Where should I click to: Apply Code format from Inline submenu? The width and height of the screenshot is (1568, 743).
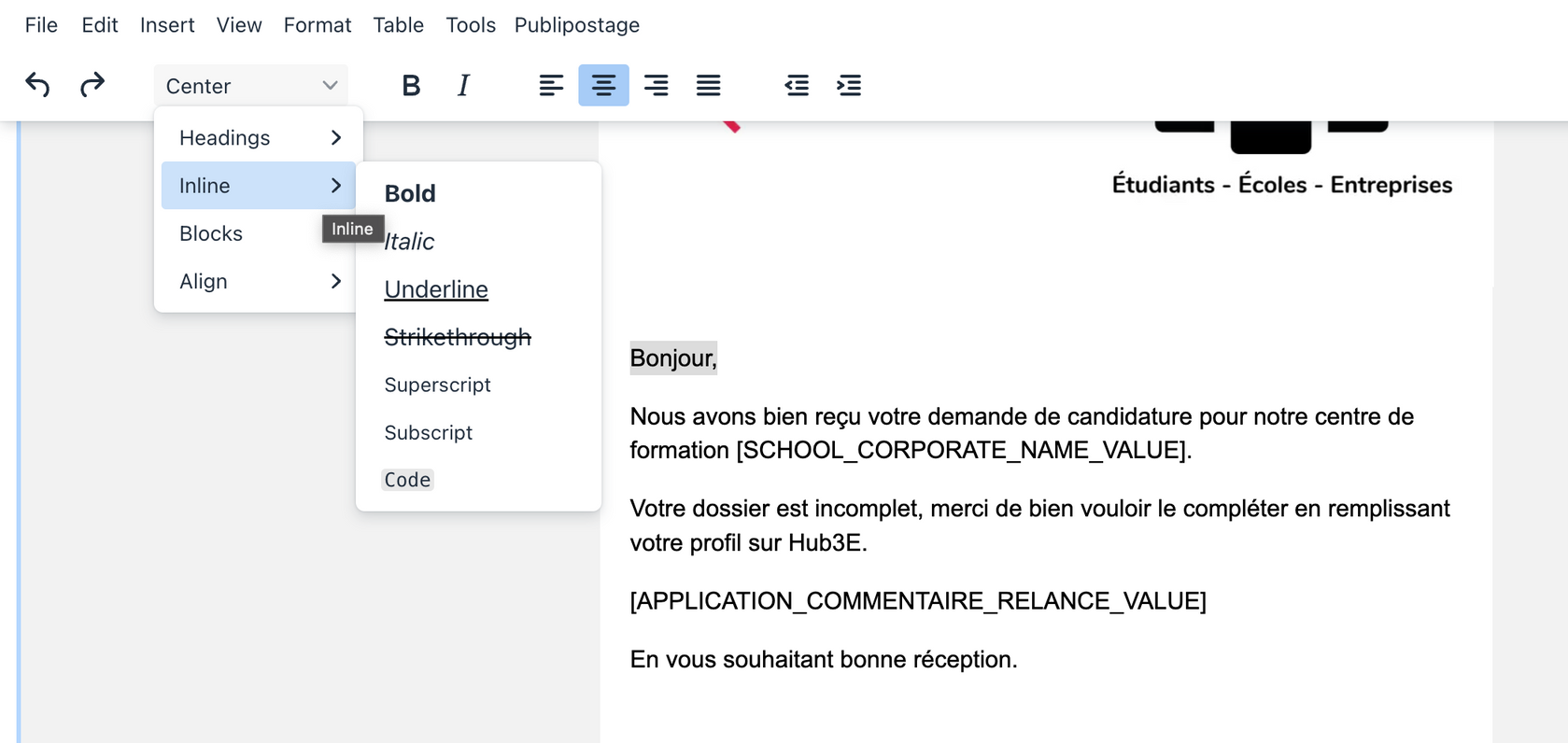[478, 480]
